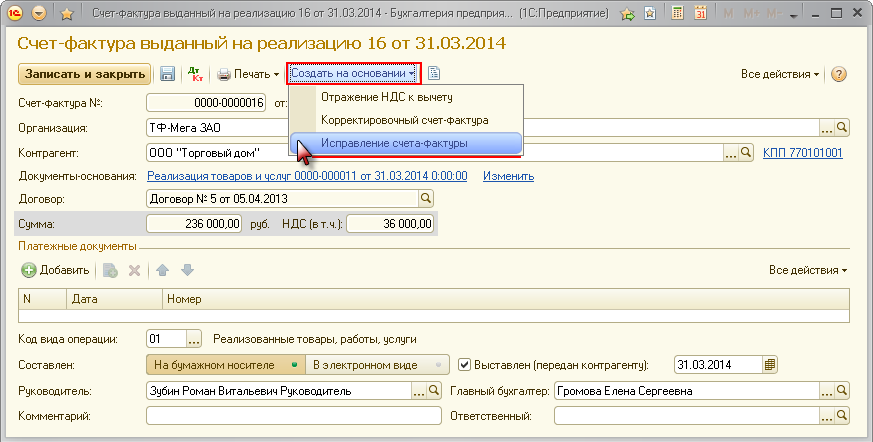Screen dimensions: 873x442
Task: Open the calendar icon in title bar
Action: click(x=700, y=13)
